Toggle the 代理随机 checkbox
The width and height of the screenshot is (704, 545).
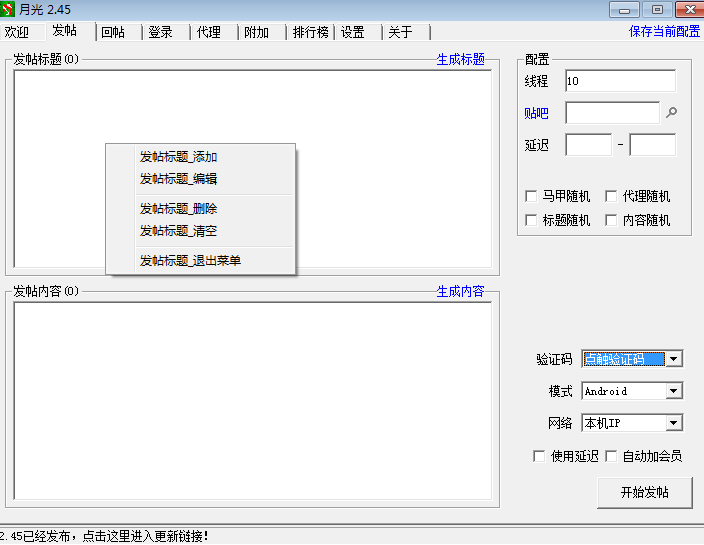coord(612,196)
